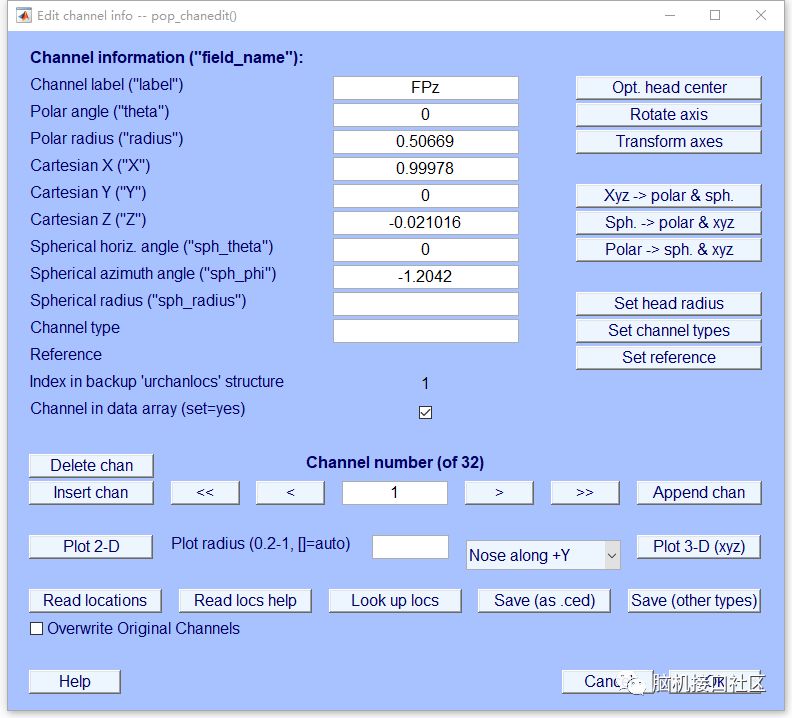The height and width of the screenshot is (718, 792).
Task: Edit the Channel label field FPz
Action: pos(425,88)
